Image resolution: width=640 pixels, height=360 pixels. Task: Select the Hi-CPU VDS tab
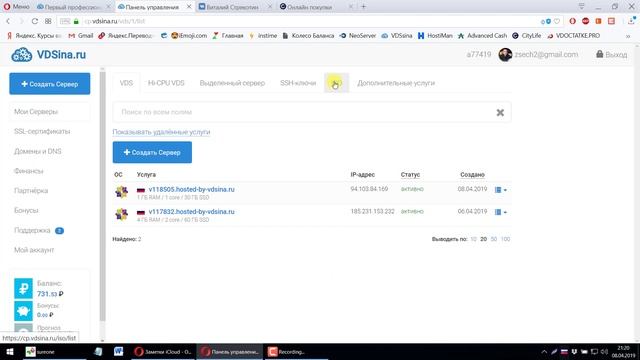pyautogui.click(x=166, y=83)
